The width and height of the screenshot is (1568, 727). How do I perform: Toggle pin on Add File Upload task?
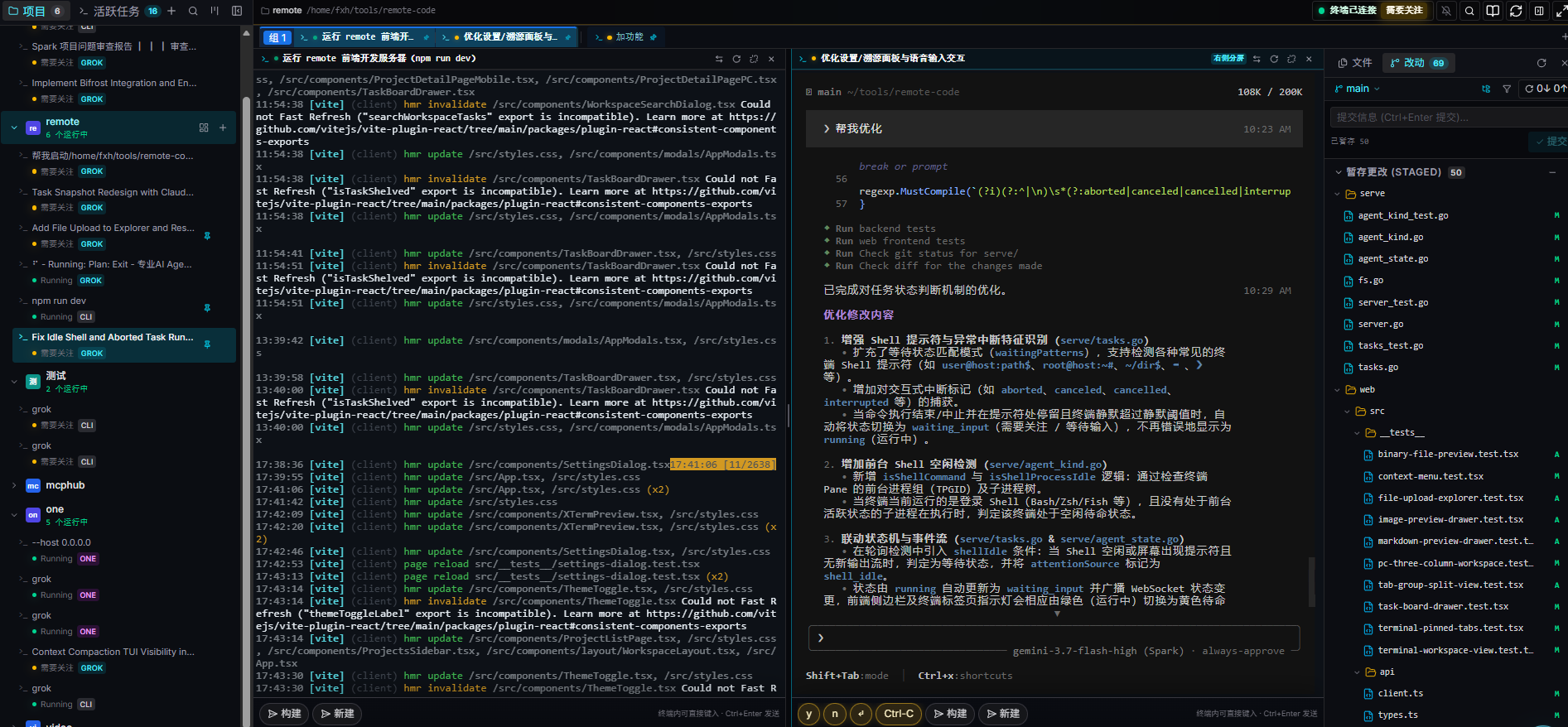click(x=207, y=236)
